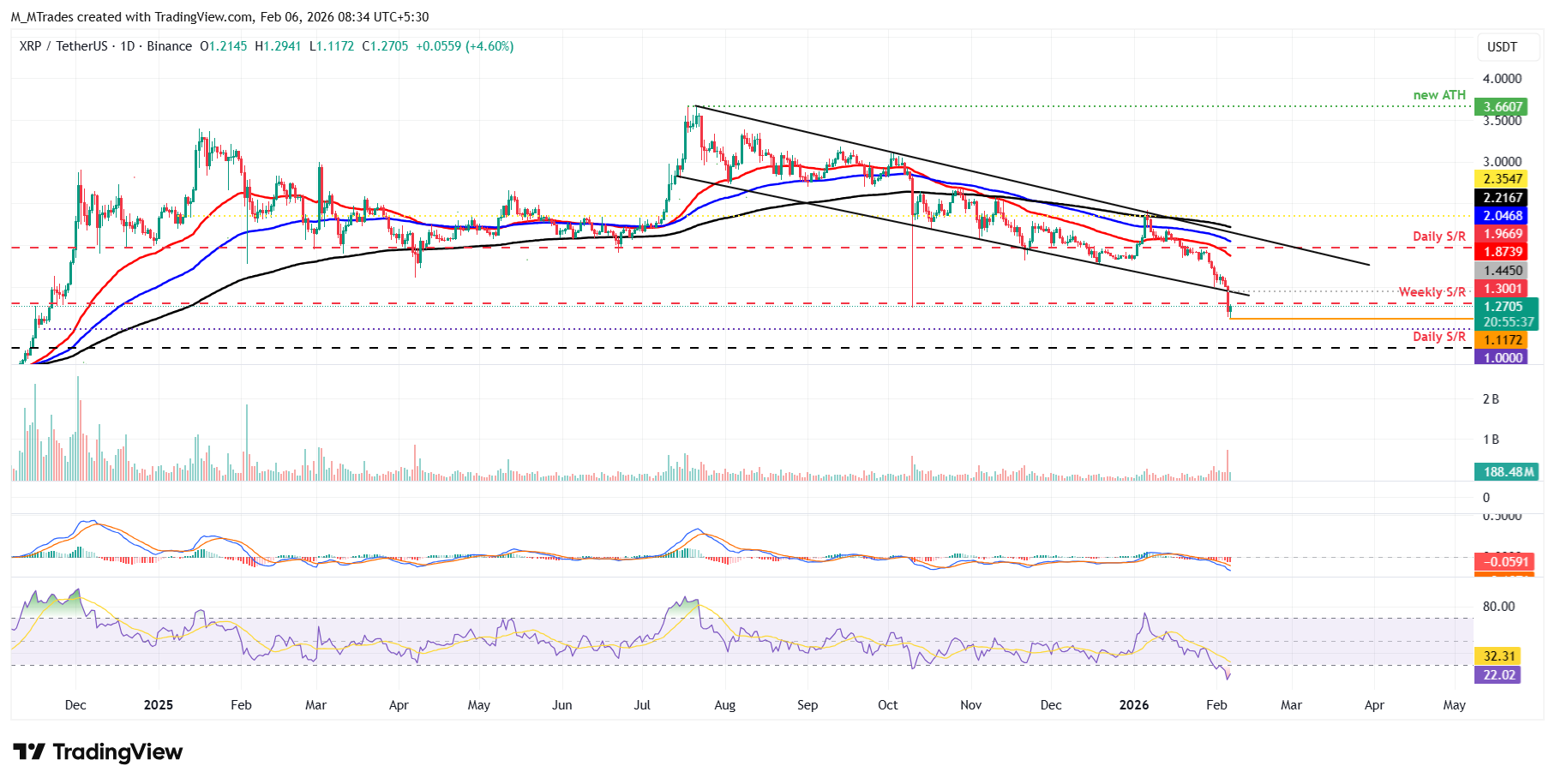Select the purple 1.0000 price label
This screenshot has height=784, width=1555.
[1503, 357]
